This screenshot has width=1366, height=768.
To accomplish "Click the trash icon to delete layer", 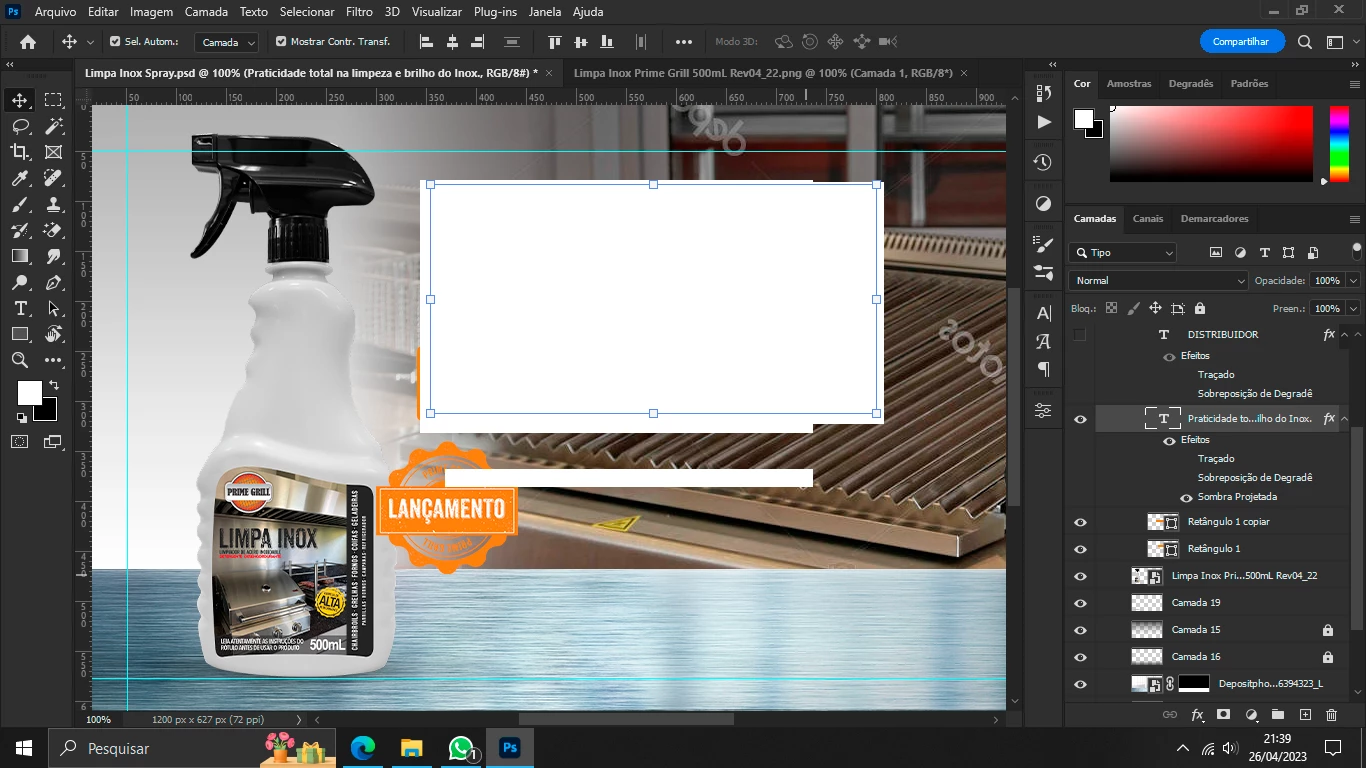I will [1331, 715].
